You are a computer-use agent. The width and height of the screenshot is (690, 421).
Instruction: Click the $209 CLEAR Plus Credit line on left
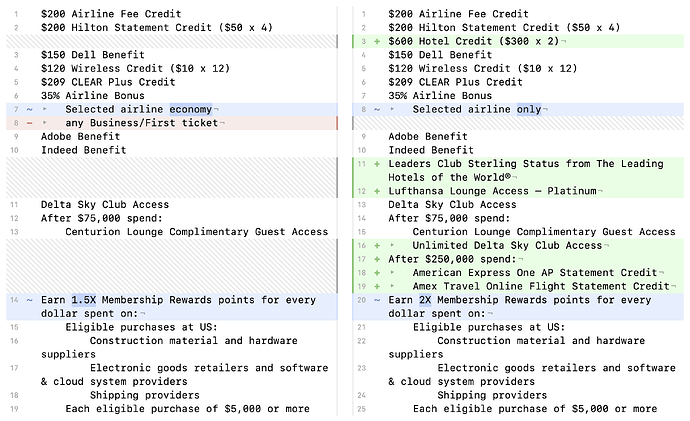[x=106, y=82]
